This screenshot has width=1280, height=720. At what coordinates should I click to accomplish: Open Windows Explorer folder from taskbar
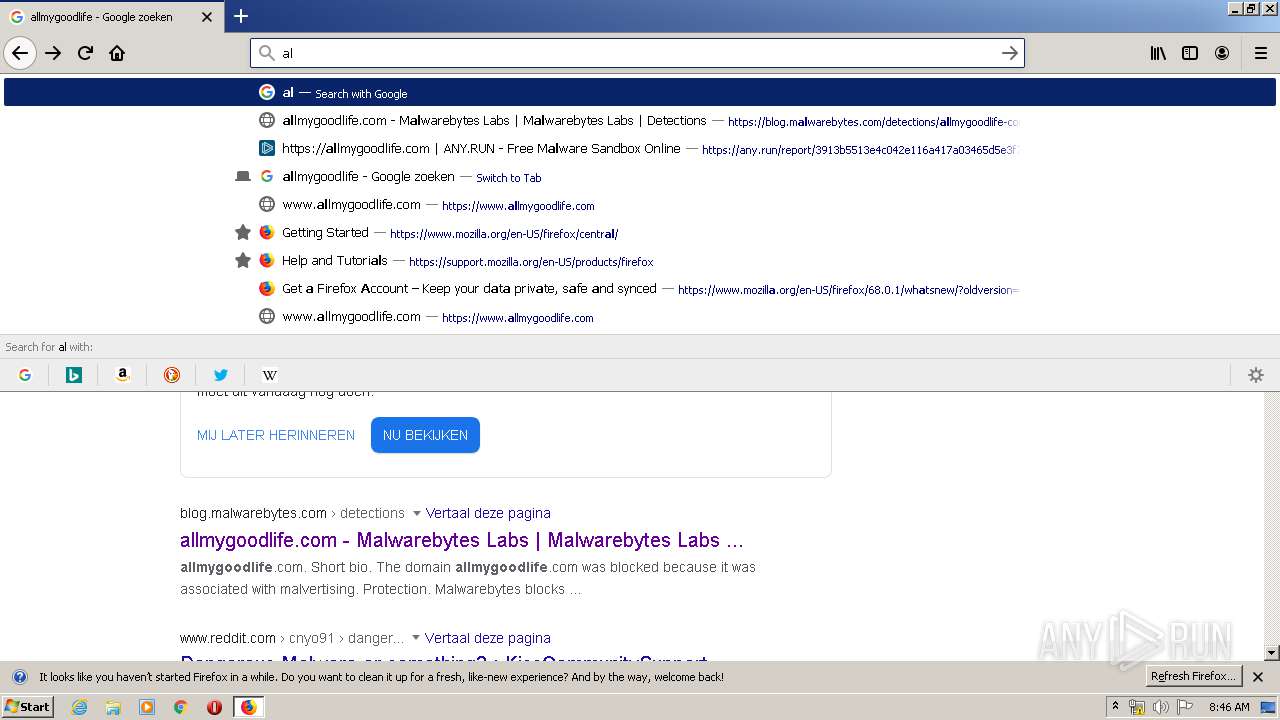click(x=113, y=707)
